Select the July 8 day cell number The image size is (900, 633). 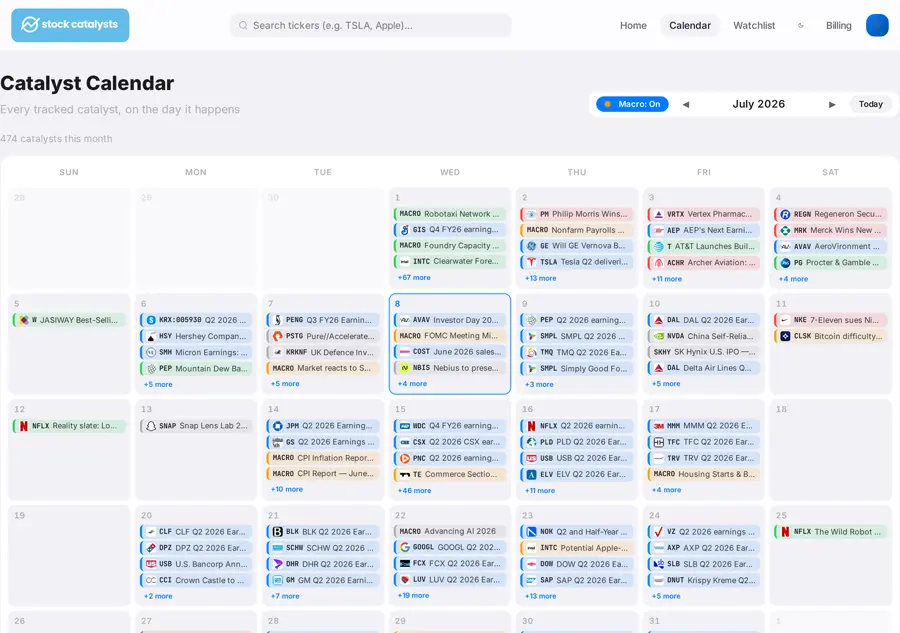(397, 304)
